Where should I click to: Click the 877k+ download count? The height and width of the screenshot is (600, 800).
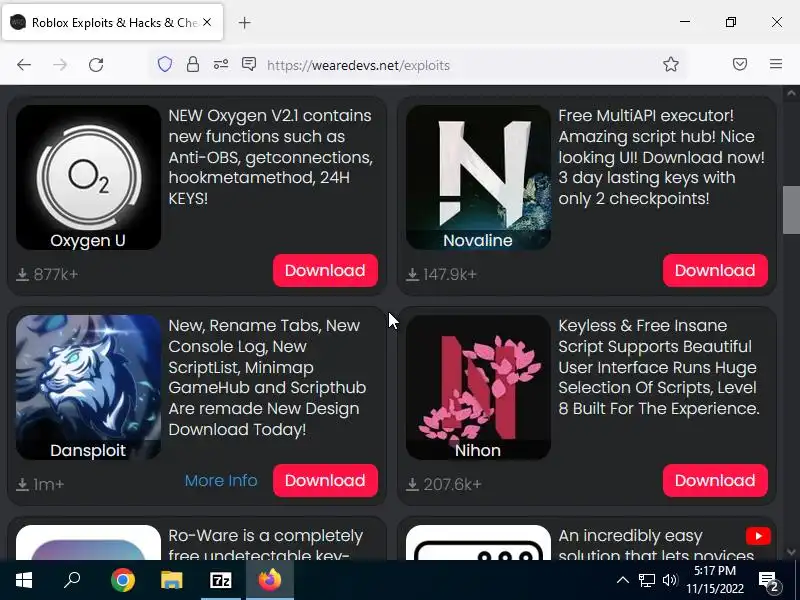[47, 274]
